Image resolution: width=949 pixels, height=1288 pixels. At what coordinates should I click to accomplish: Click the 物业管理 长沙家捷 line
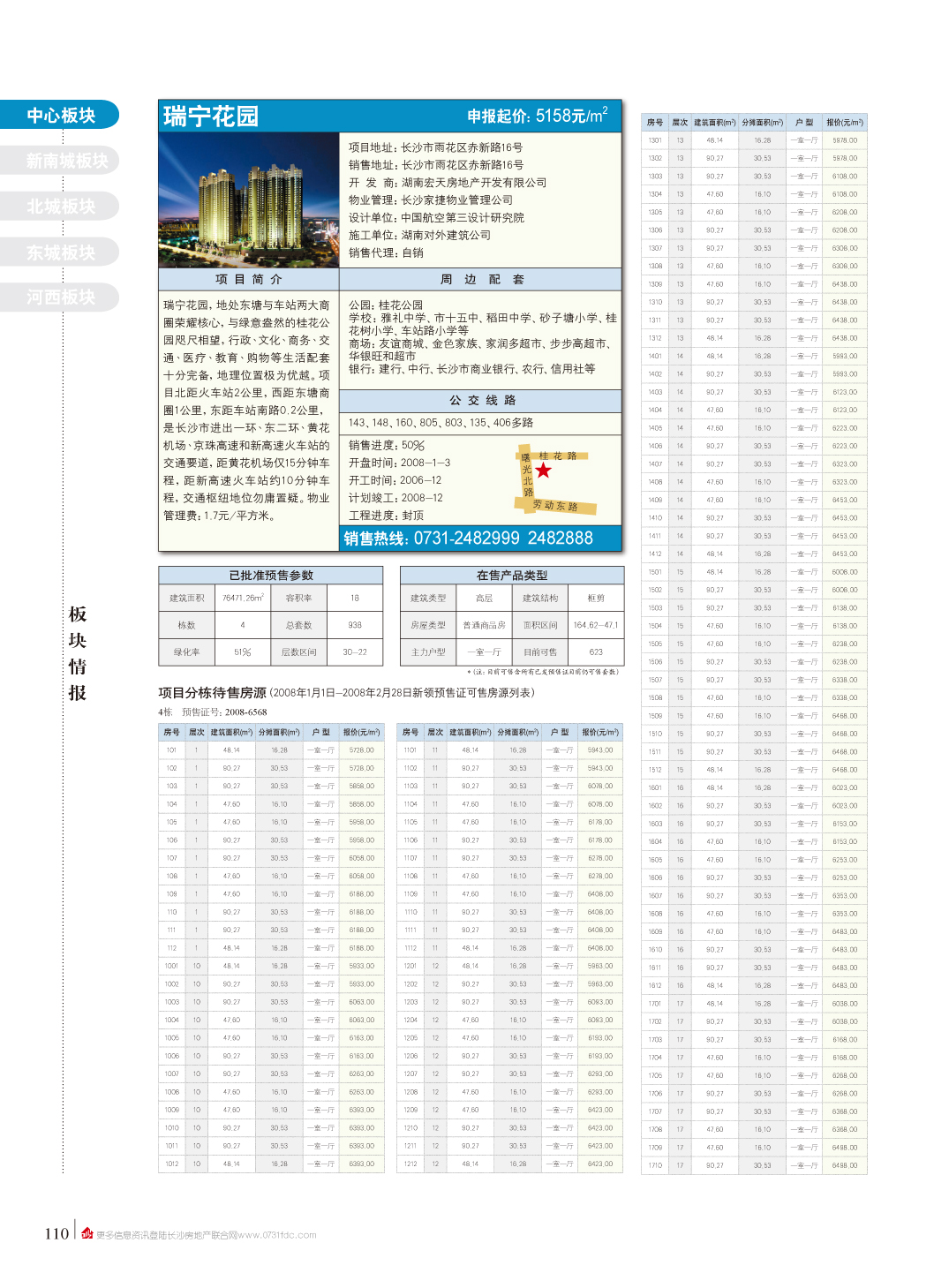(x=430, y=200)
